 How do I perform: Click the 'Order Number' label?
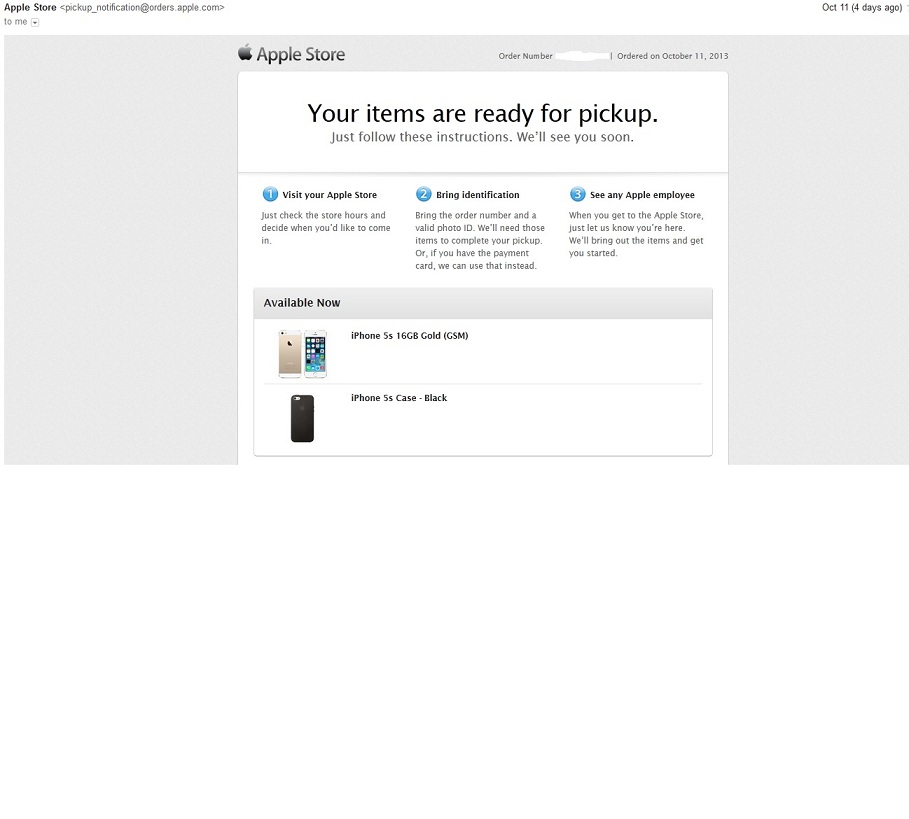coord(525,56)
